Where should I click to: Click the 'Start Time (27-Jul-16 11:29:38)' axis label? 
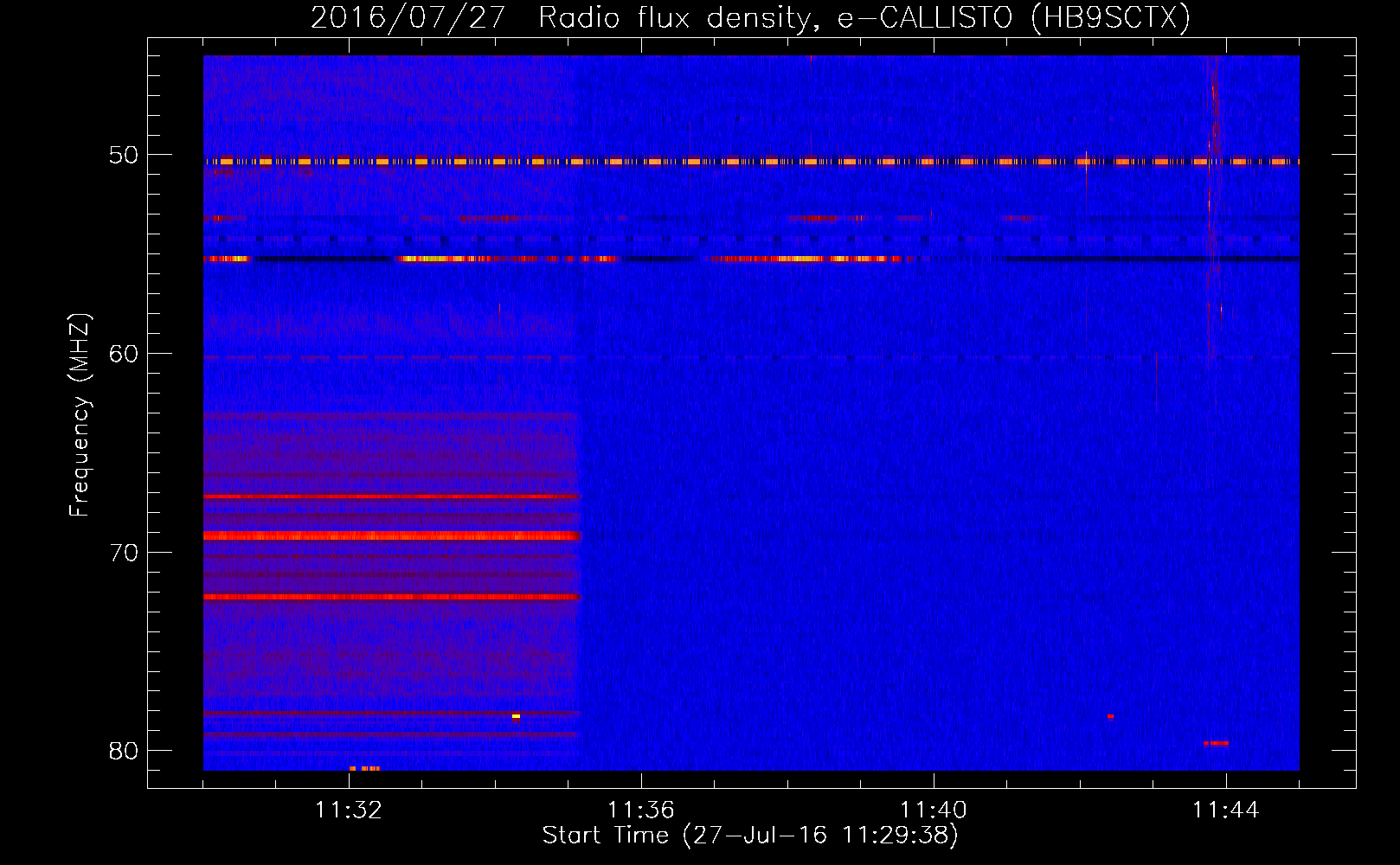point(750,836)
